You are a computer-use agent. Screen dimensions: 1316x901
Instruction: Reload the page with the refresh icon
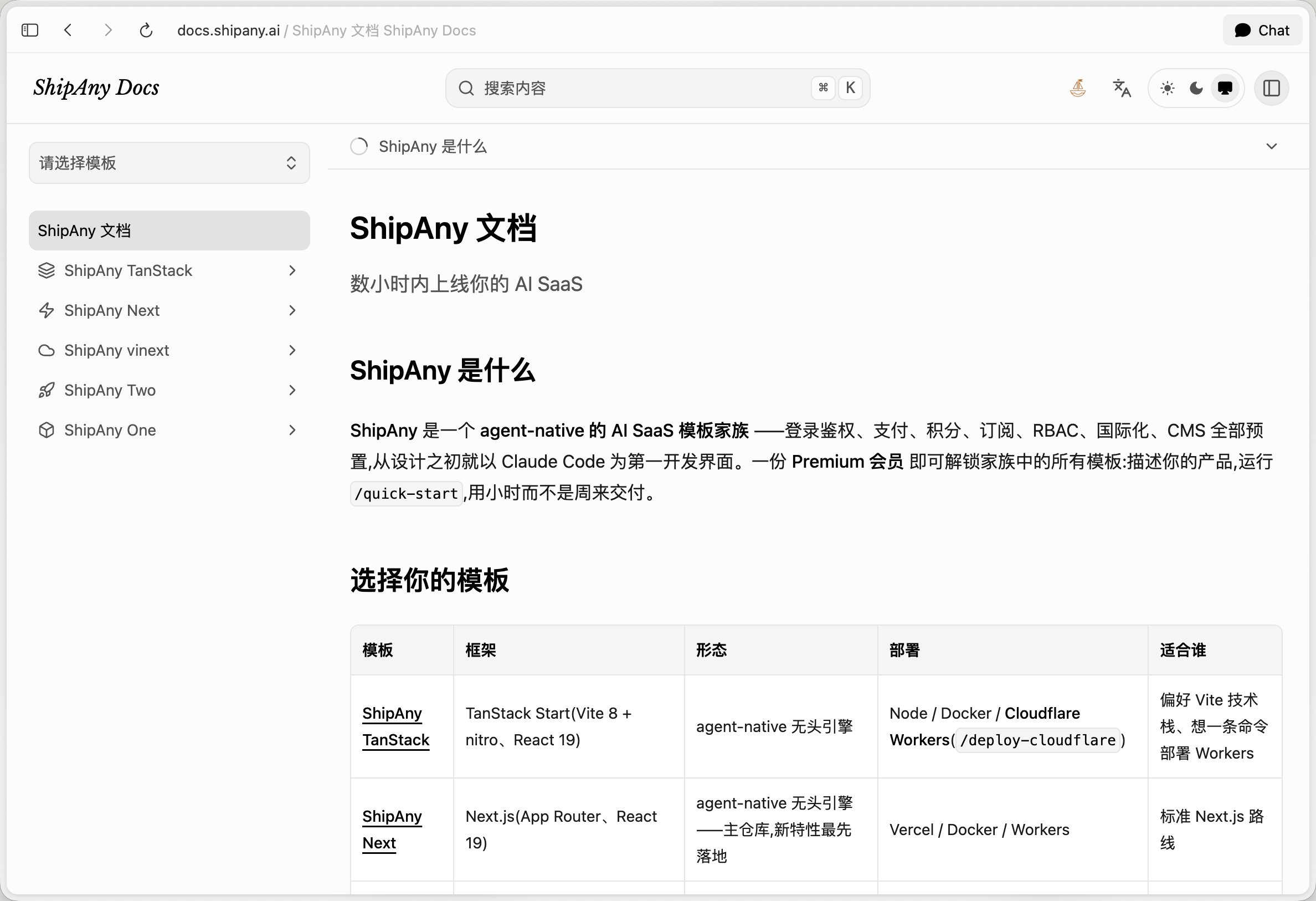pyautogui.click(x=146, y=30)
